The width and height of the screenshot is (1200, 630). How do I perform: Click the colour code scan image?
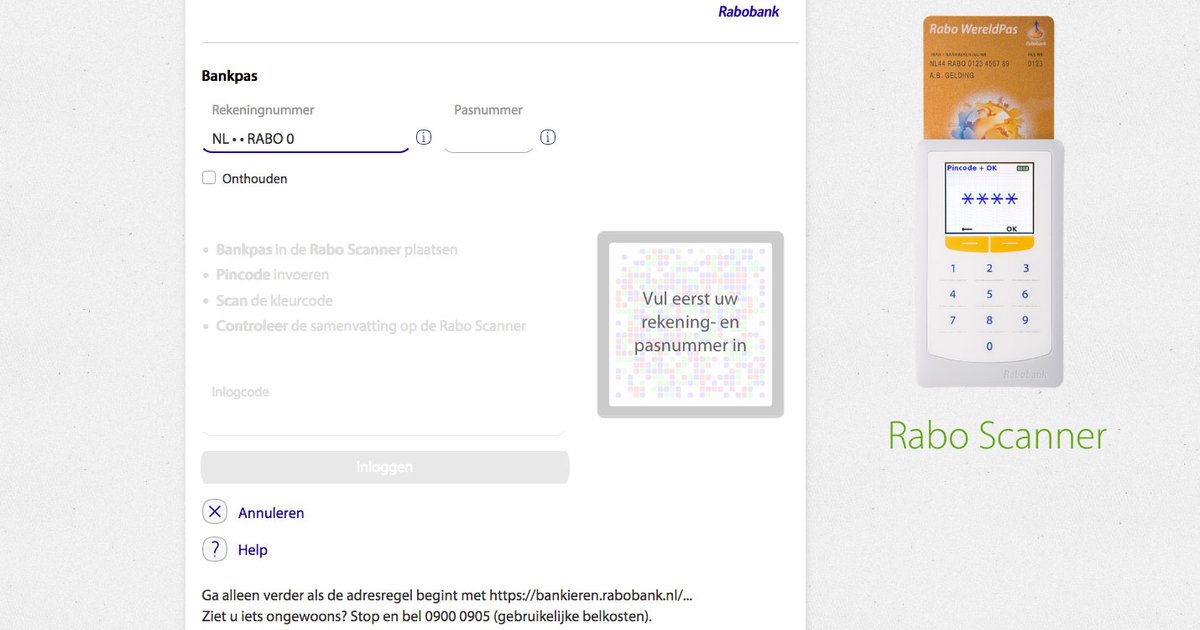pyautogui.click(x=690, y=325)
